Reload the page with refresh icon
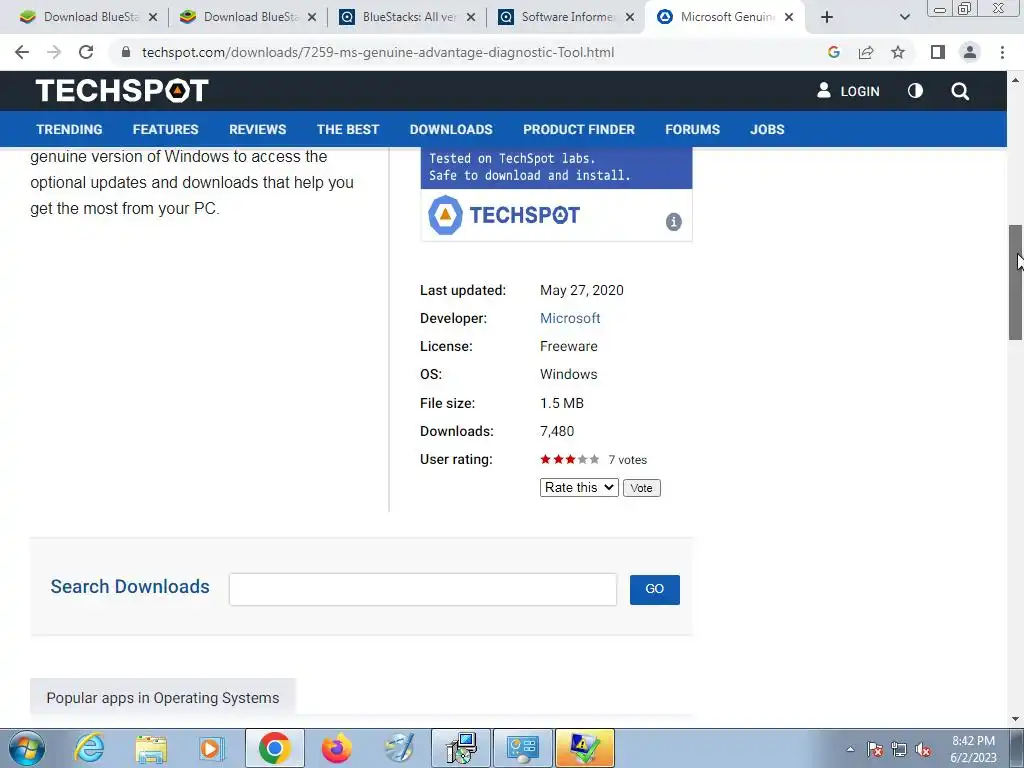Screen dimensions: 1024x768 point(86,52)
